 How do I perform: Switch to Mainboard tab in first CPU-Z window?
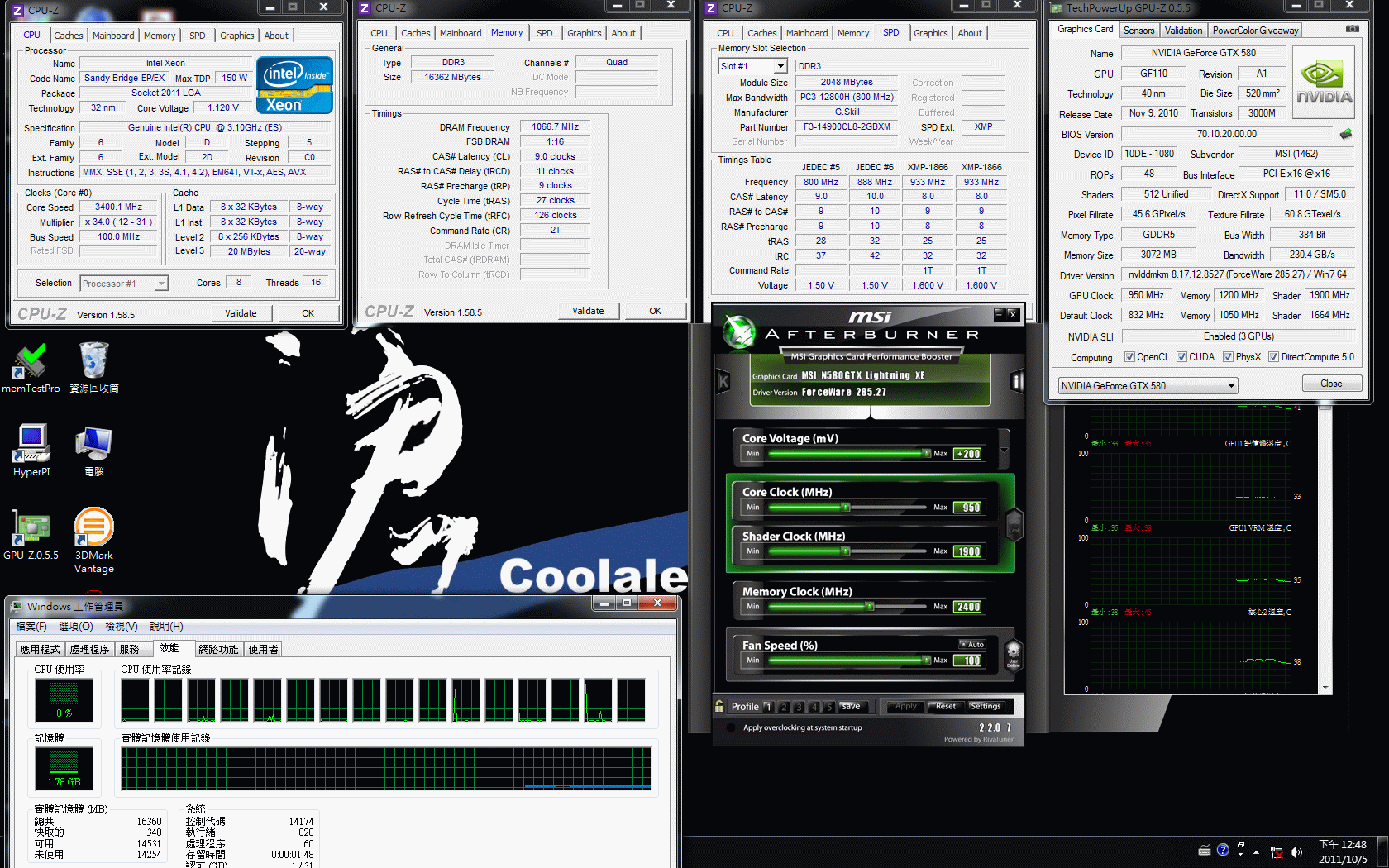[113, 36]
